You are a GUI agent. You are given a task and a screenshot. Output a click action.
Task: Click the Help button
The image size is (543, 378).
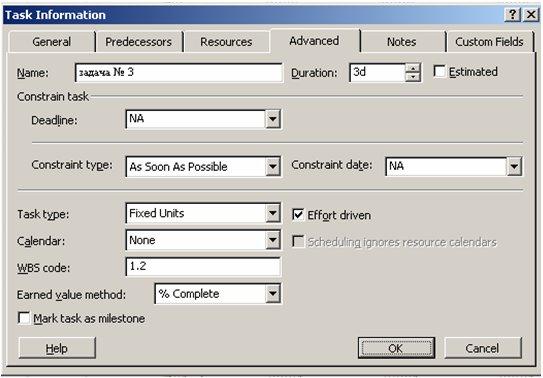pos(57,348)
